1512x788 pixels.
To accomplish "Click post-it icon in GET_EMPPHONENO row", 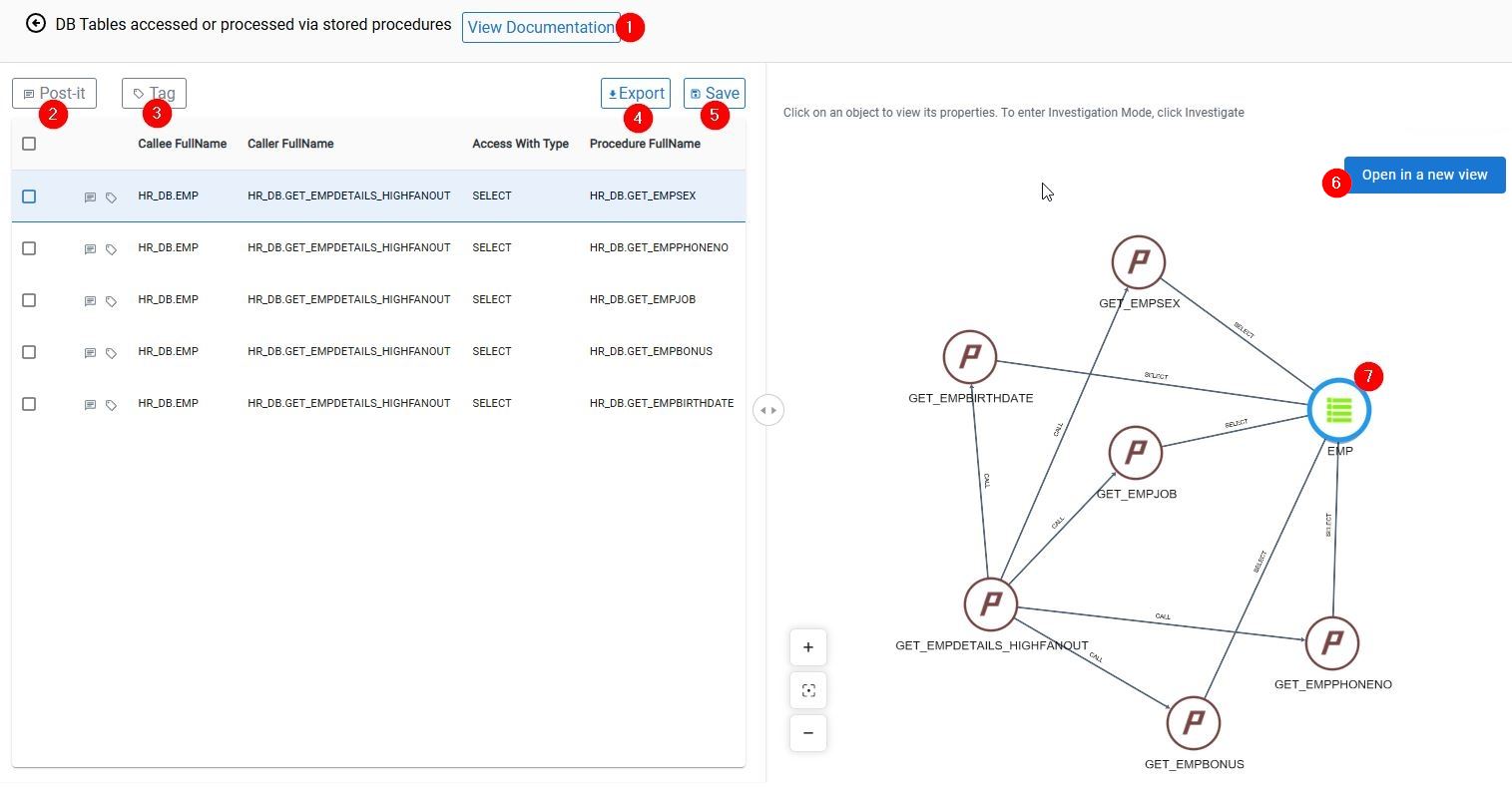I will (90, 249).
